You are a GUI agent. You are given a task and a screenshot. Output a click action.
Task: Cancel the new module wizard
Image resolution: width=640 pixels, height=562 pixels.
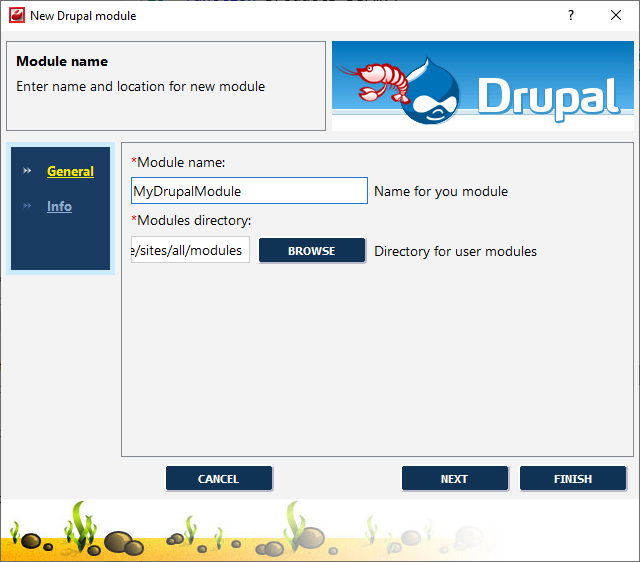click(219, 478)
